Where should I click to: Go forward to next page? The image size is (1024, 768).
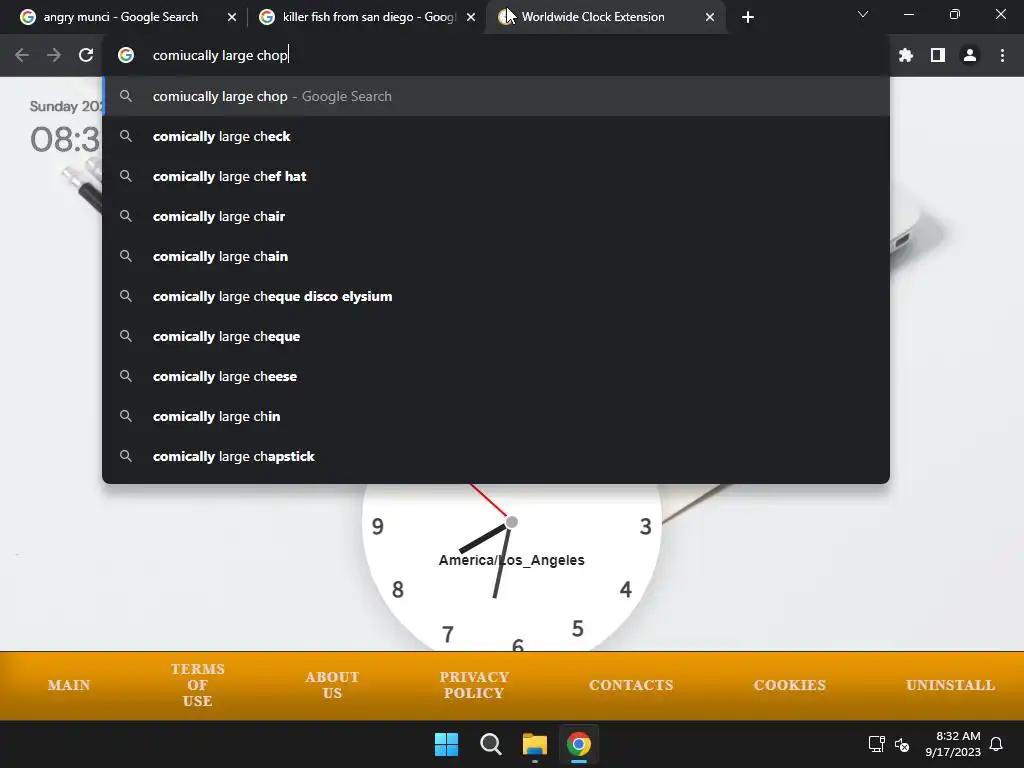[x=54, y=56]
